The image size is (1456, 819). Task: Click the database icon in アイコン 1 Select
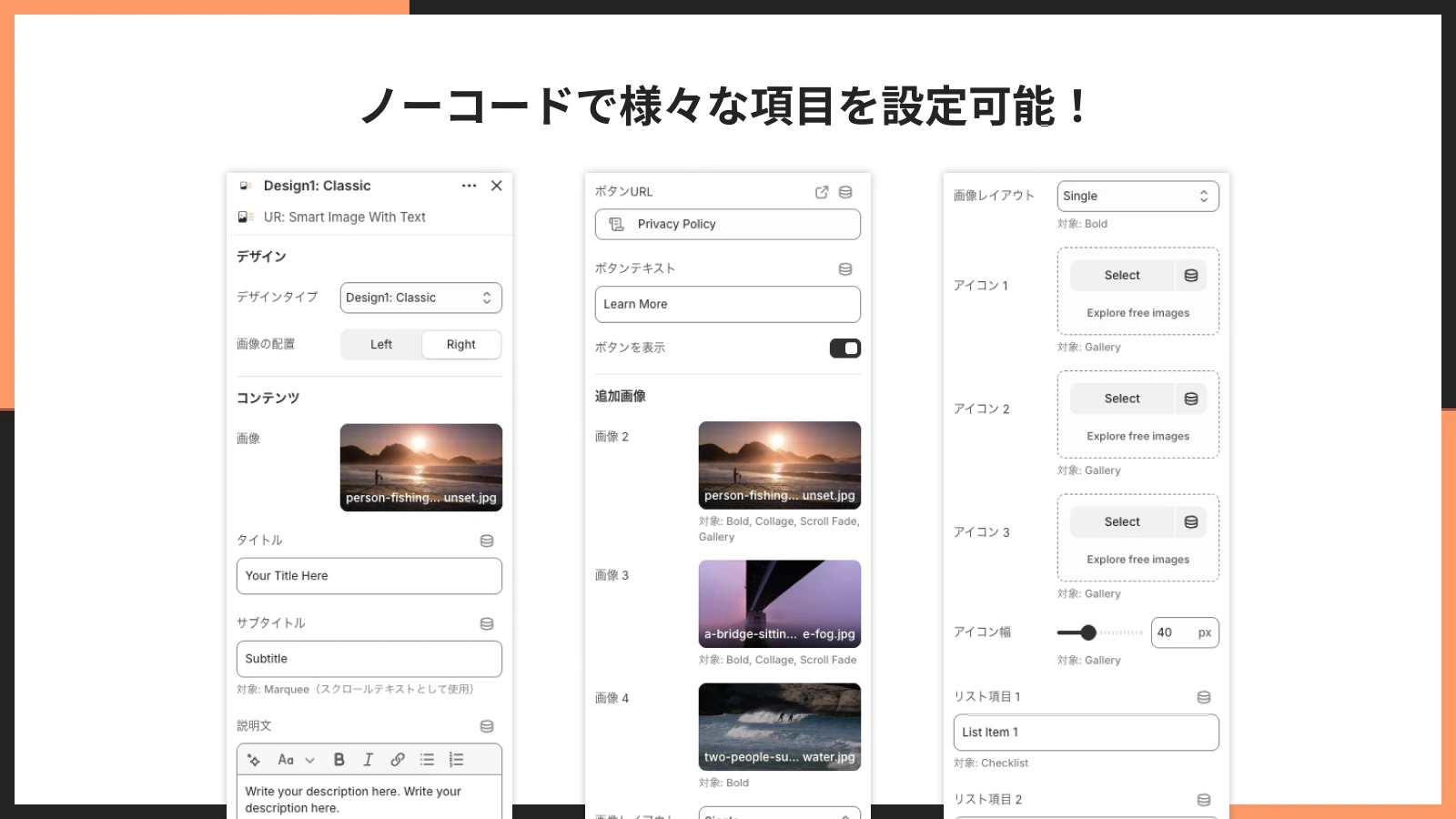click(x=1191, y=276)
